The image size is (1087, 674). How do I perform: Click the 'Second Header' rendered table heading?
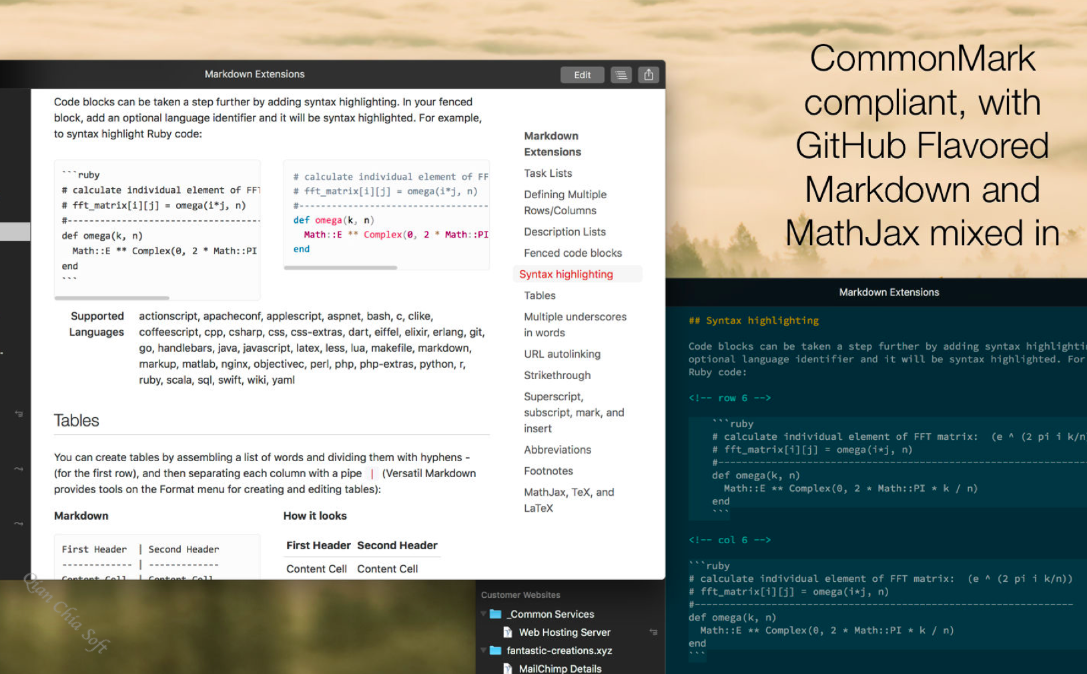pyautogui.click(x=397, y=545)
